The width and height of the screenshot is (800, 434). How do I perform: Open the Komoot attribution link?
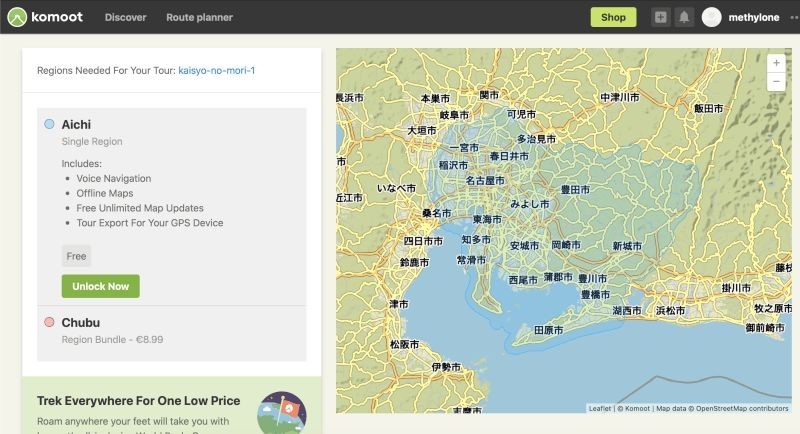click(637, 409)
